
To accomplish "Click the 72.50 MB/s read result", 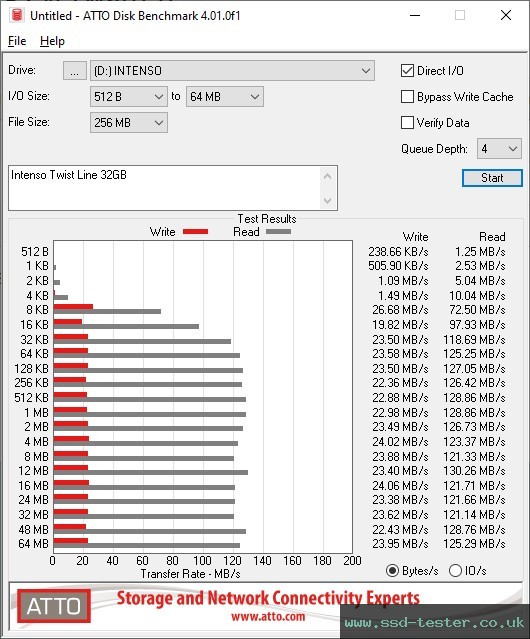I will [x=477, y=310].
